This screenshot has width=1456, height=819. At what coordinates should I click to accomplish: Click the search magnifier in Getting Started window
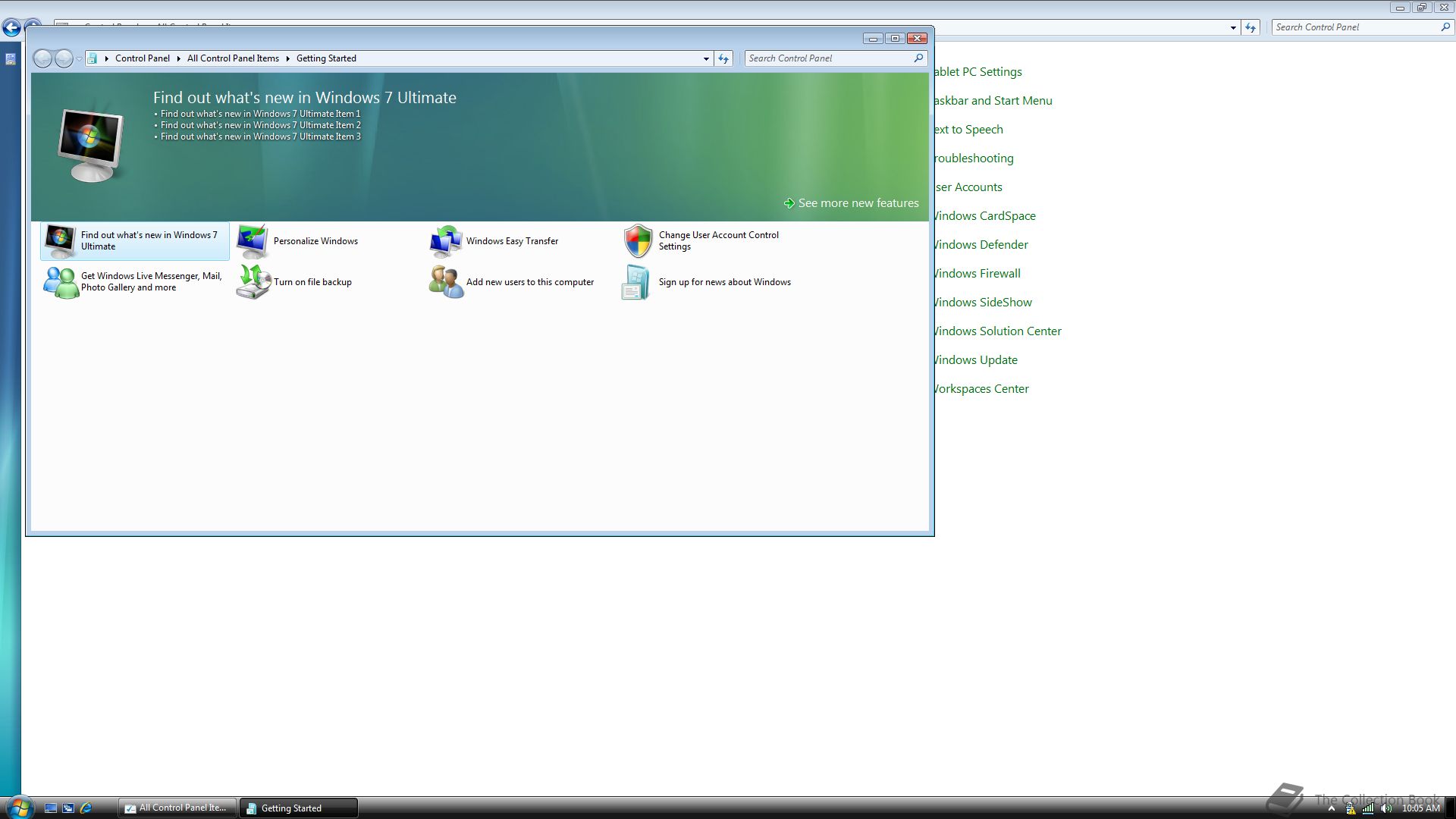pyautogui.click(x=918, y=58)
